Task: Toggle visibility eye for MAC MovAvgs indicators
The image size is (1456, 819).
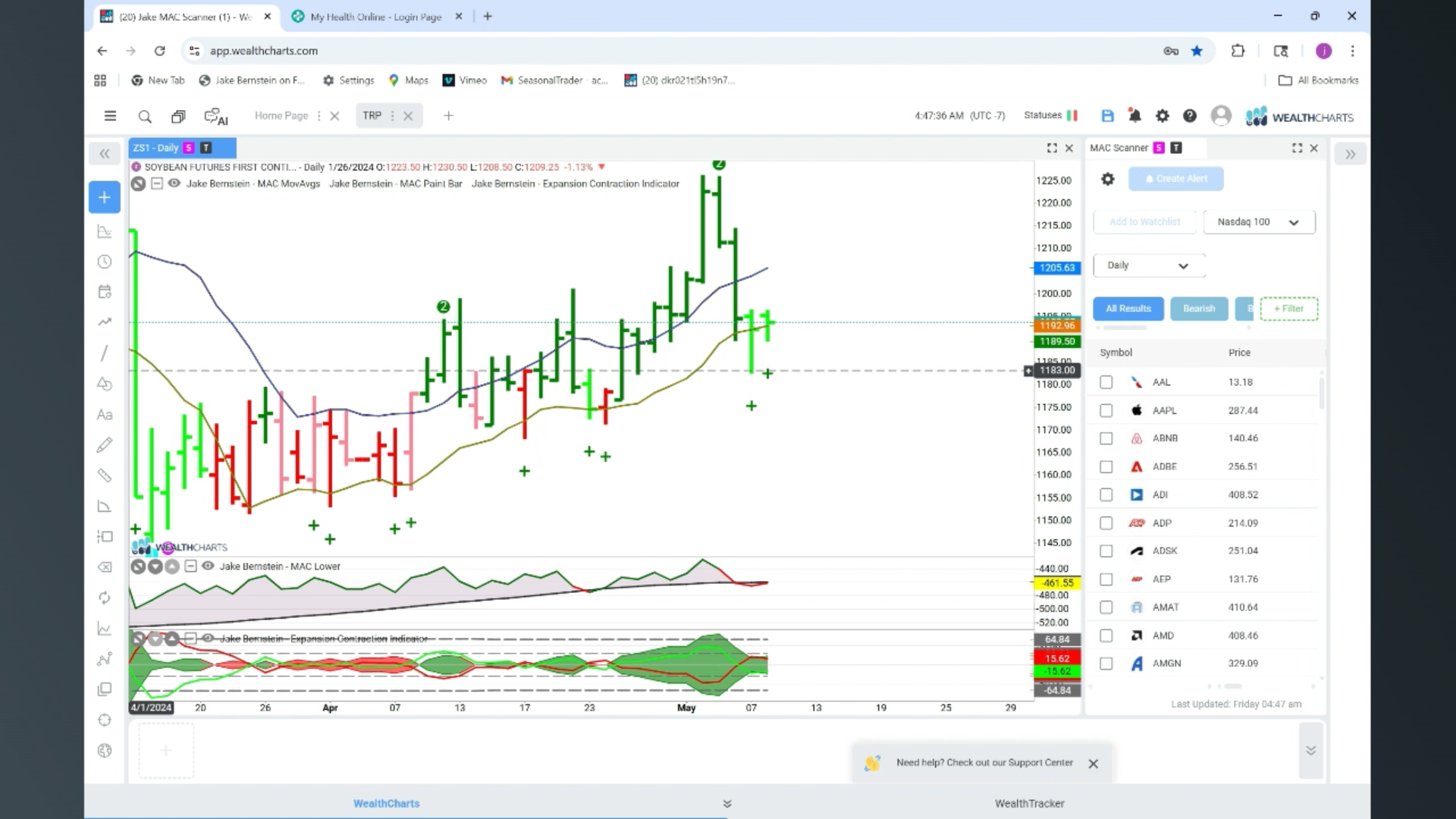Action: point(174,184)
